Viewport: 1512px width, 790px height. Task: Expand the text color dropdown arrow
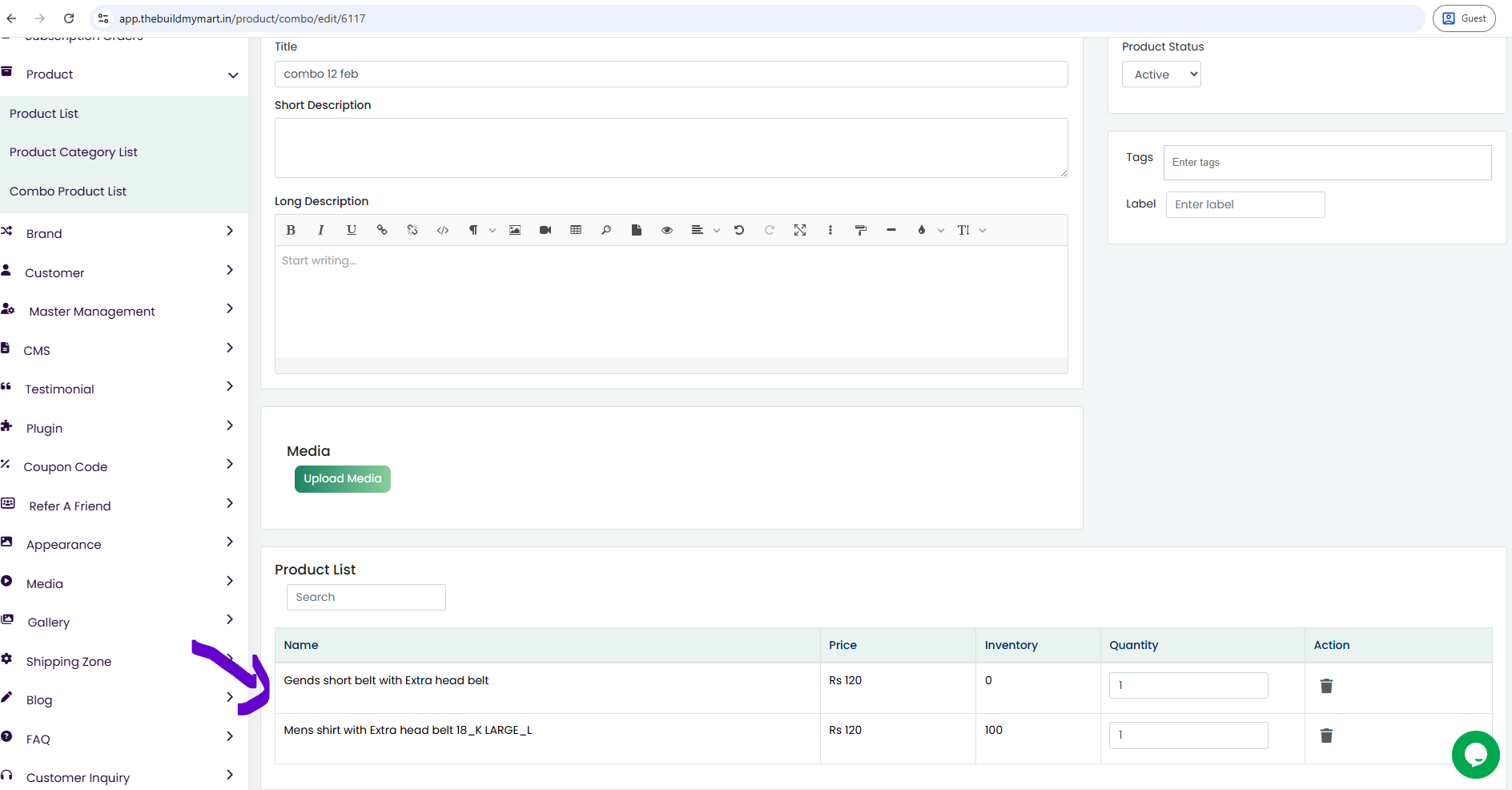941,231
